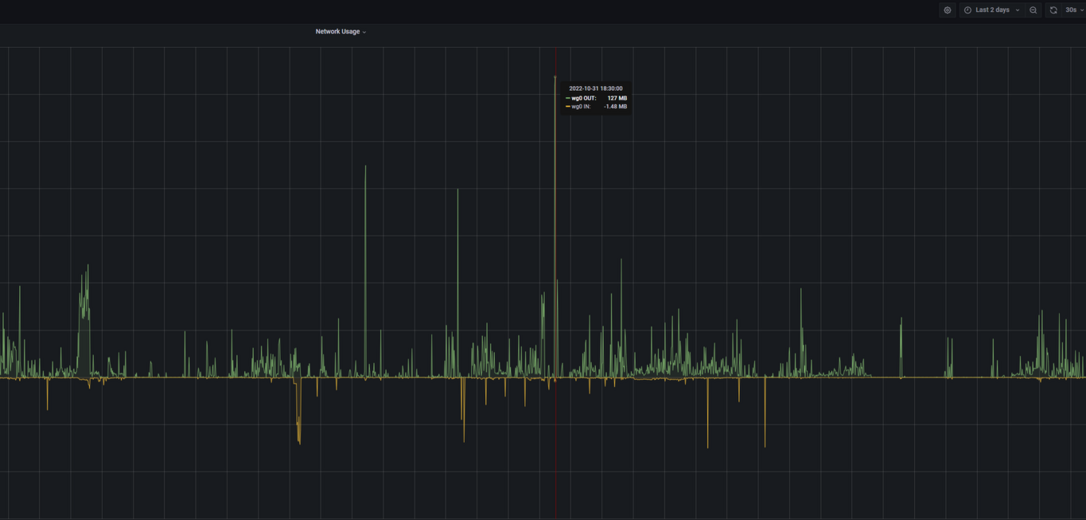Select the wg0 IN label in tooltip

tap(581, 106)
